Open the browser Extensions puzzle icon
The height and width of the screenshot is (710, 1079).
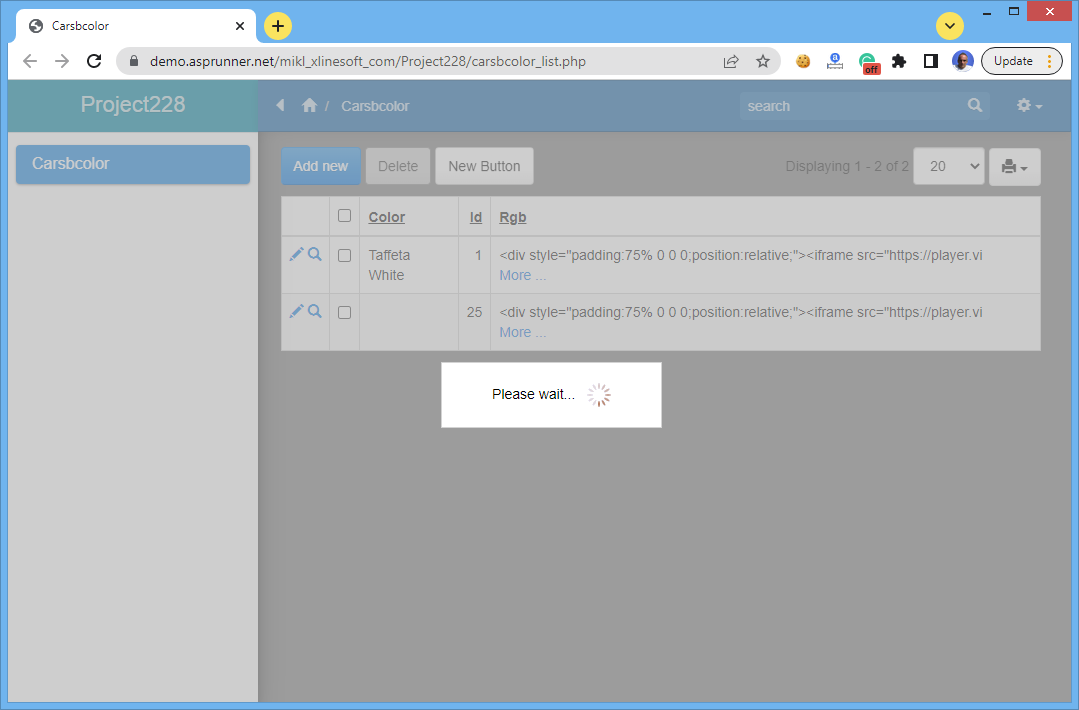click(x=899, y=61)
